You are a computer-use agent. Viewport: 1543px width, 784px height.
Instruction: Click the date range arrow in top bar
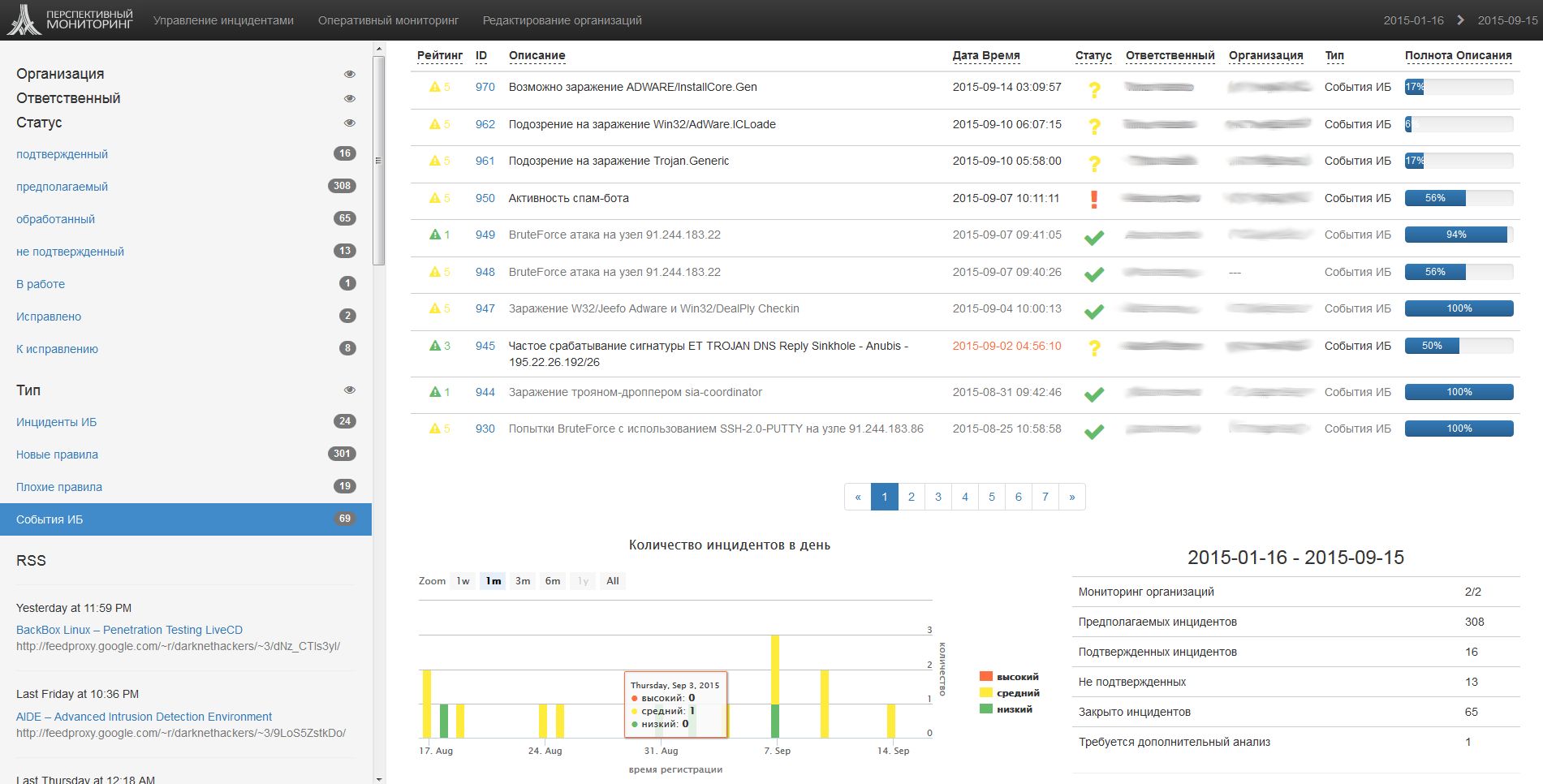(1460, 20)
